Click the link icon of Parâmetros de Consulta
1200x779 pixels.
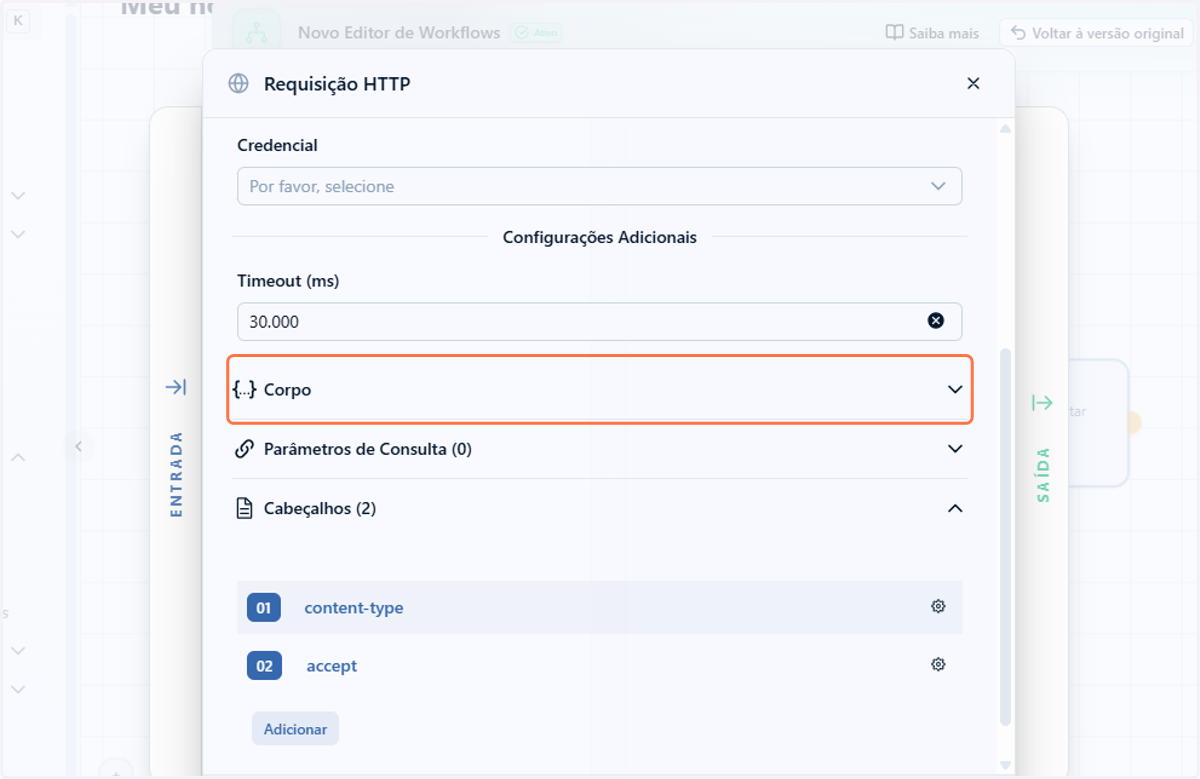pos(244,449)
